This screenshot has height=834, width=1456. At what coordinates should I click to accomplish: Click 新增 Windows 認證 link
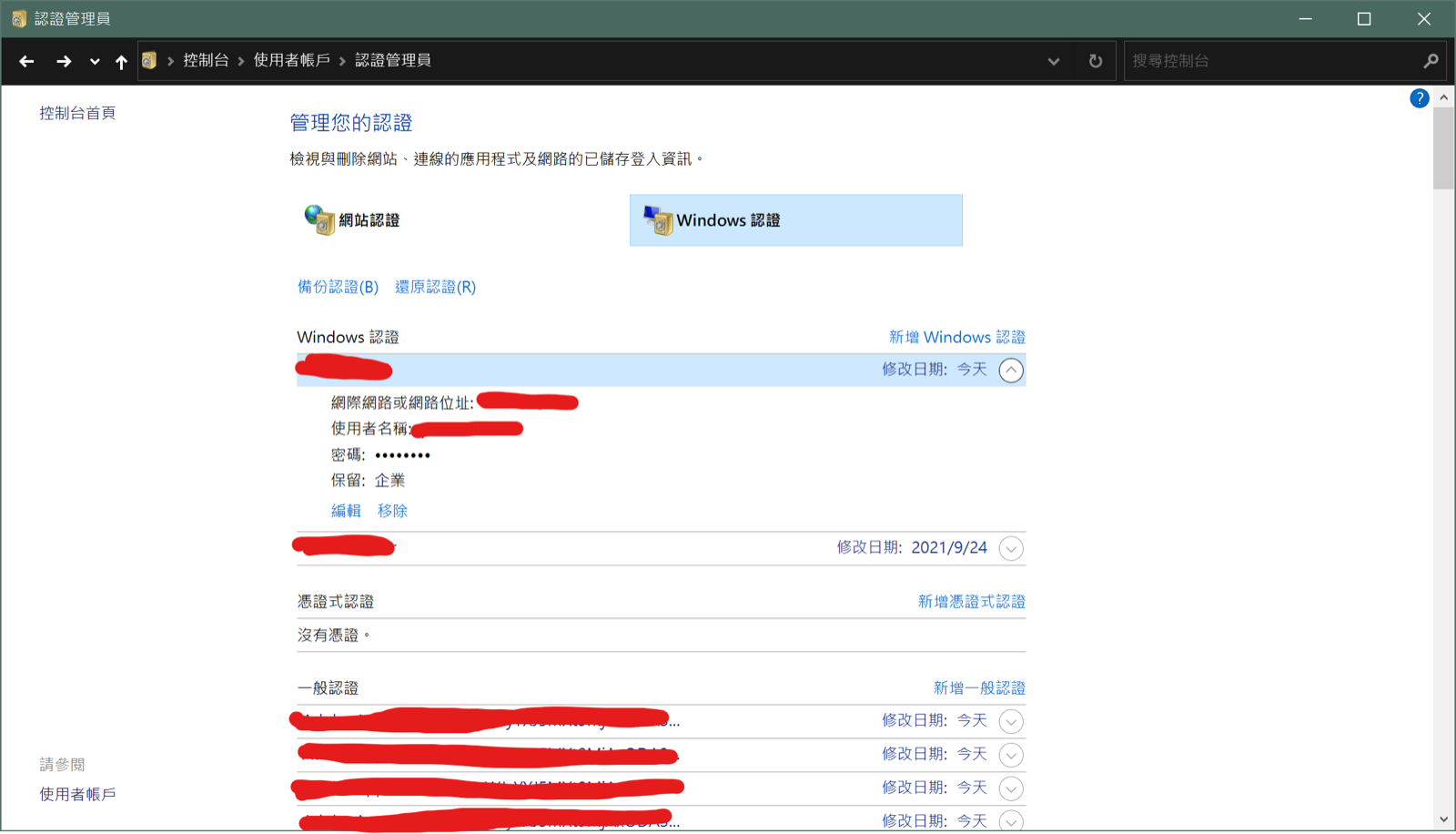957,337
